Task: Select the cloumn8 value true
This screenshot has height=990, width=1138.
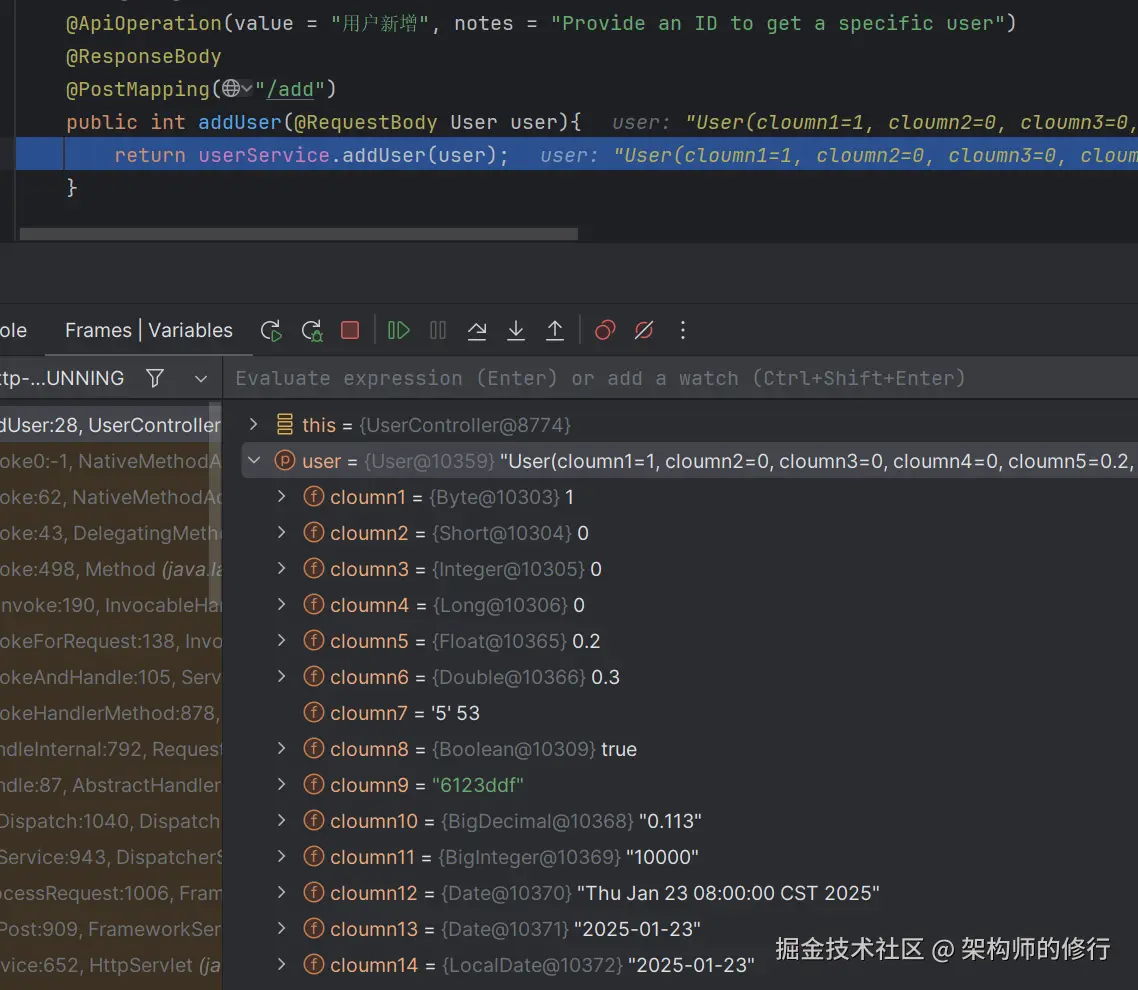Action: [618, 749]
